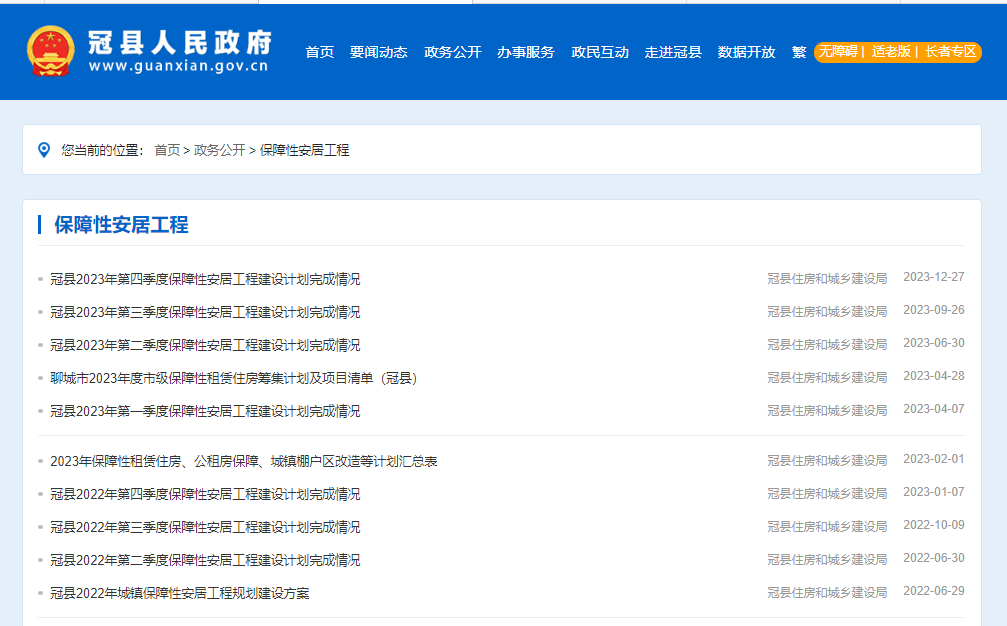
Task: Click the national emblem logo
Action: point(51,51)
